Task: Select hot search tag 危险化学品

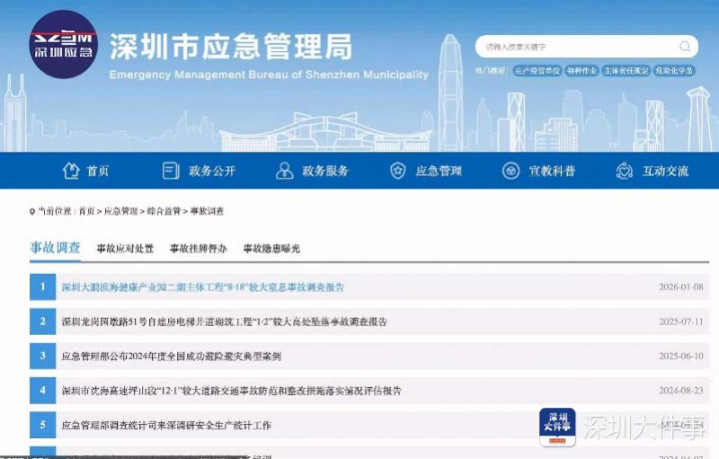Action: click(x=674, y=71)
